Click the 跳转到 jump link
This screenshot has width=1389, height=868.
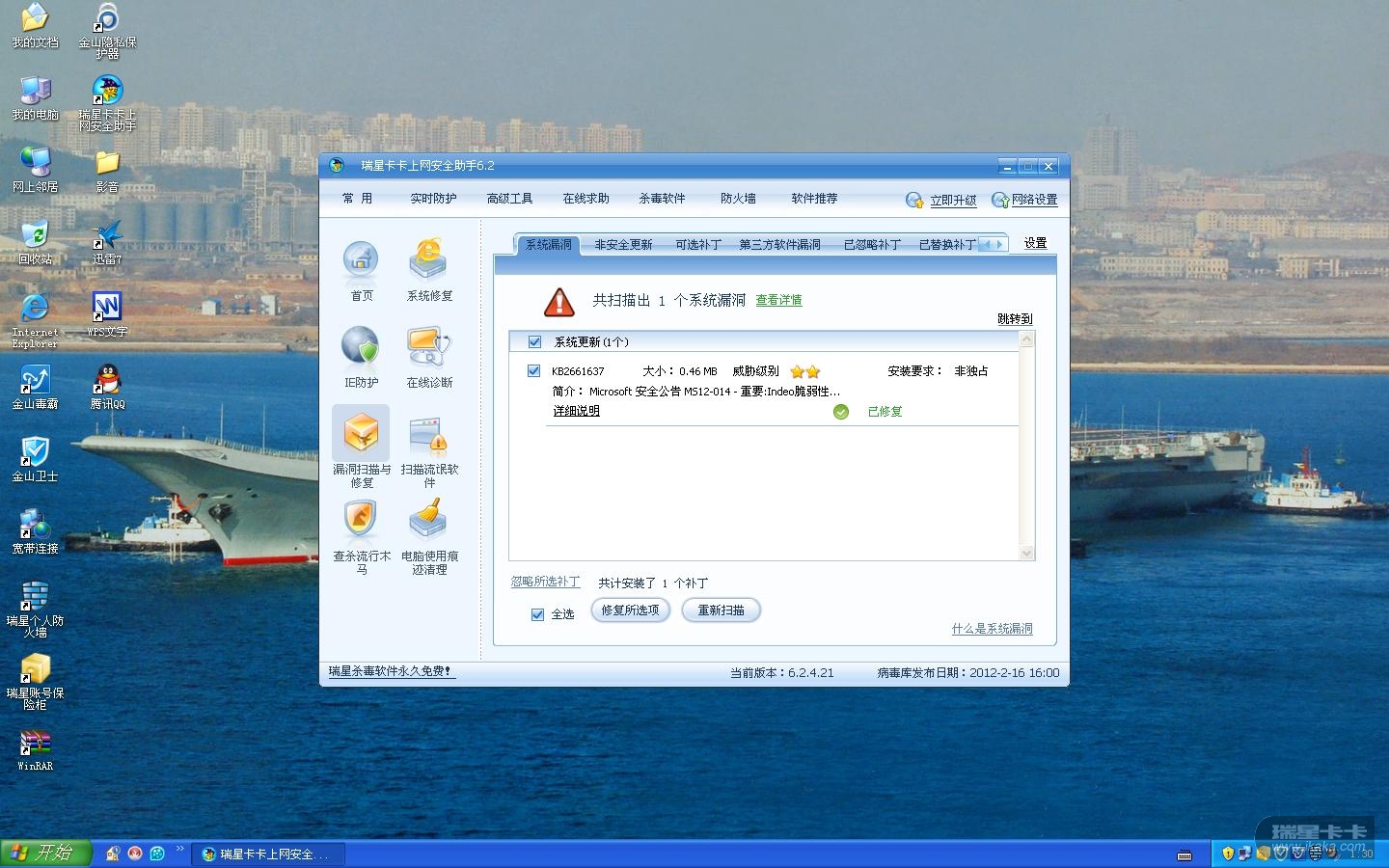click(x=1015, y=319)
